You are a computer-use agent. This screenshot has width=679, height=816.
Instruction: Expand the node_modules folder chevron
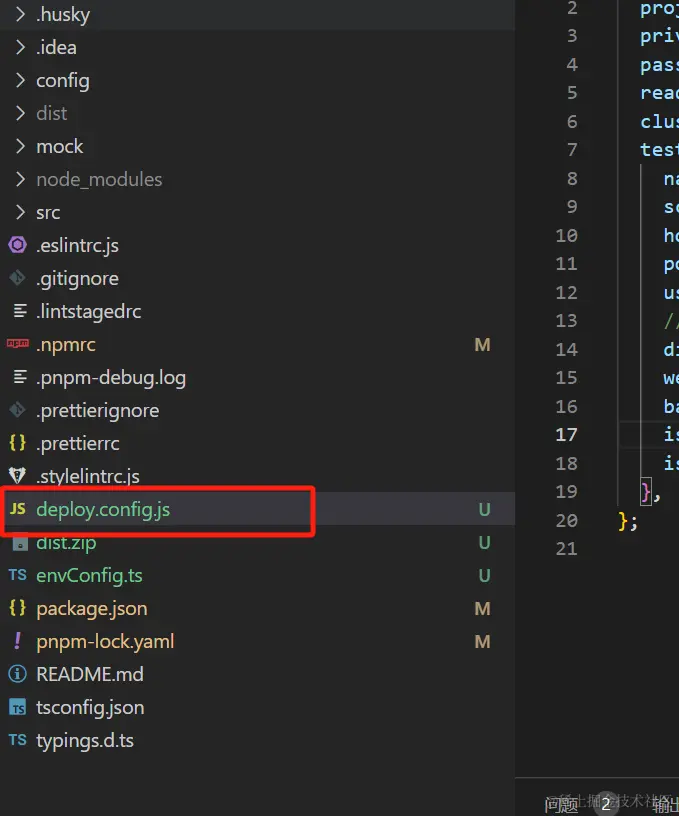[20, 179]
